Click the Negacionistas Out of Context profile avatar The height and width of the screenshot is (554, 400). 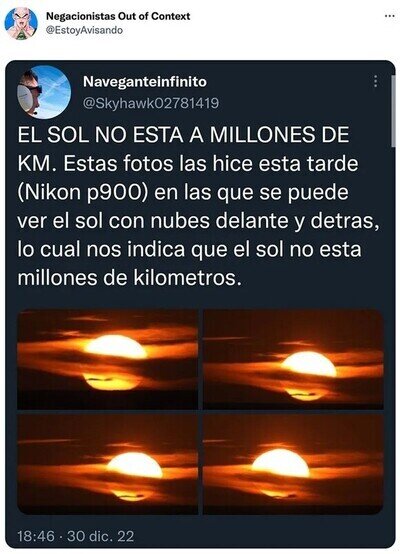pos(21,23)
